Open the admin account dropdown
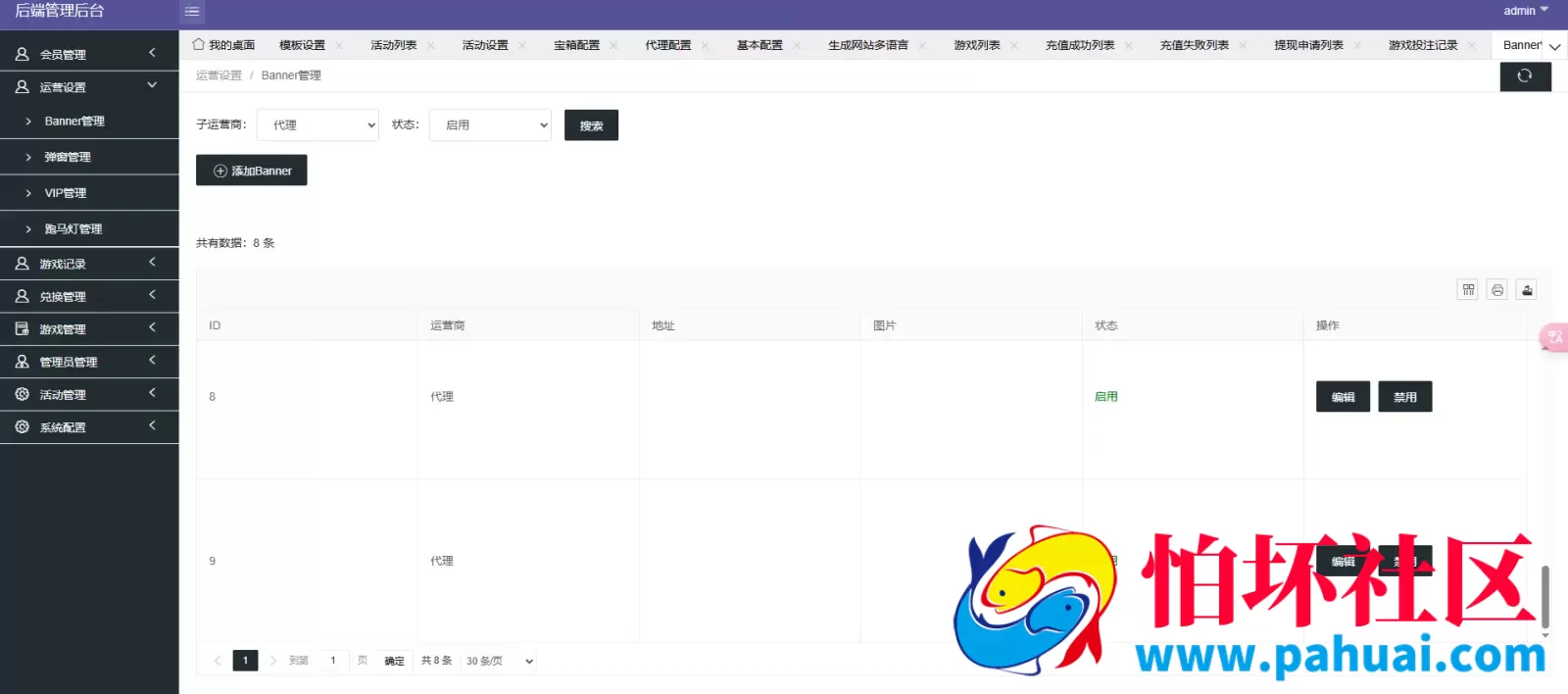The image size is (1568, 694). (1526, 11)
